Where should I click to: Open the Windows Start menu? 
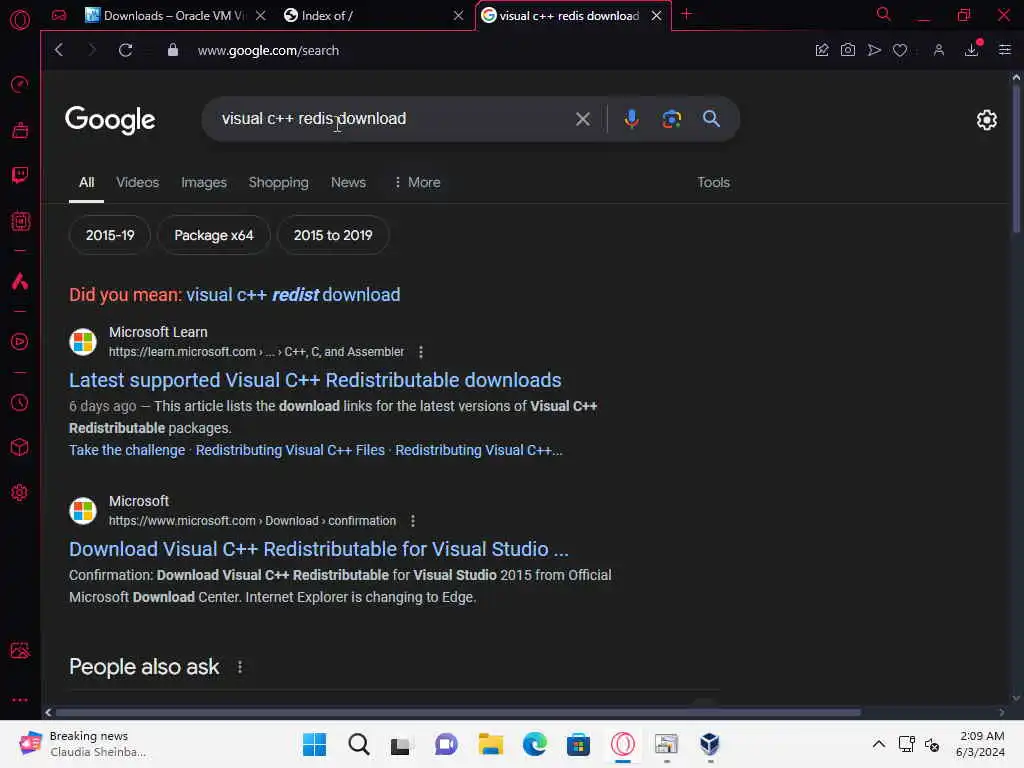pos(314,744)
